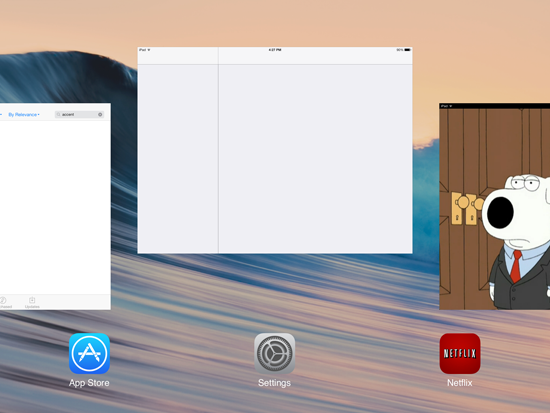
Task: Open By Relevance sort dropdown in App Store
Action: tap(24, 115)
